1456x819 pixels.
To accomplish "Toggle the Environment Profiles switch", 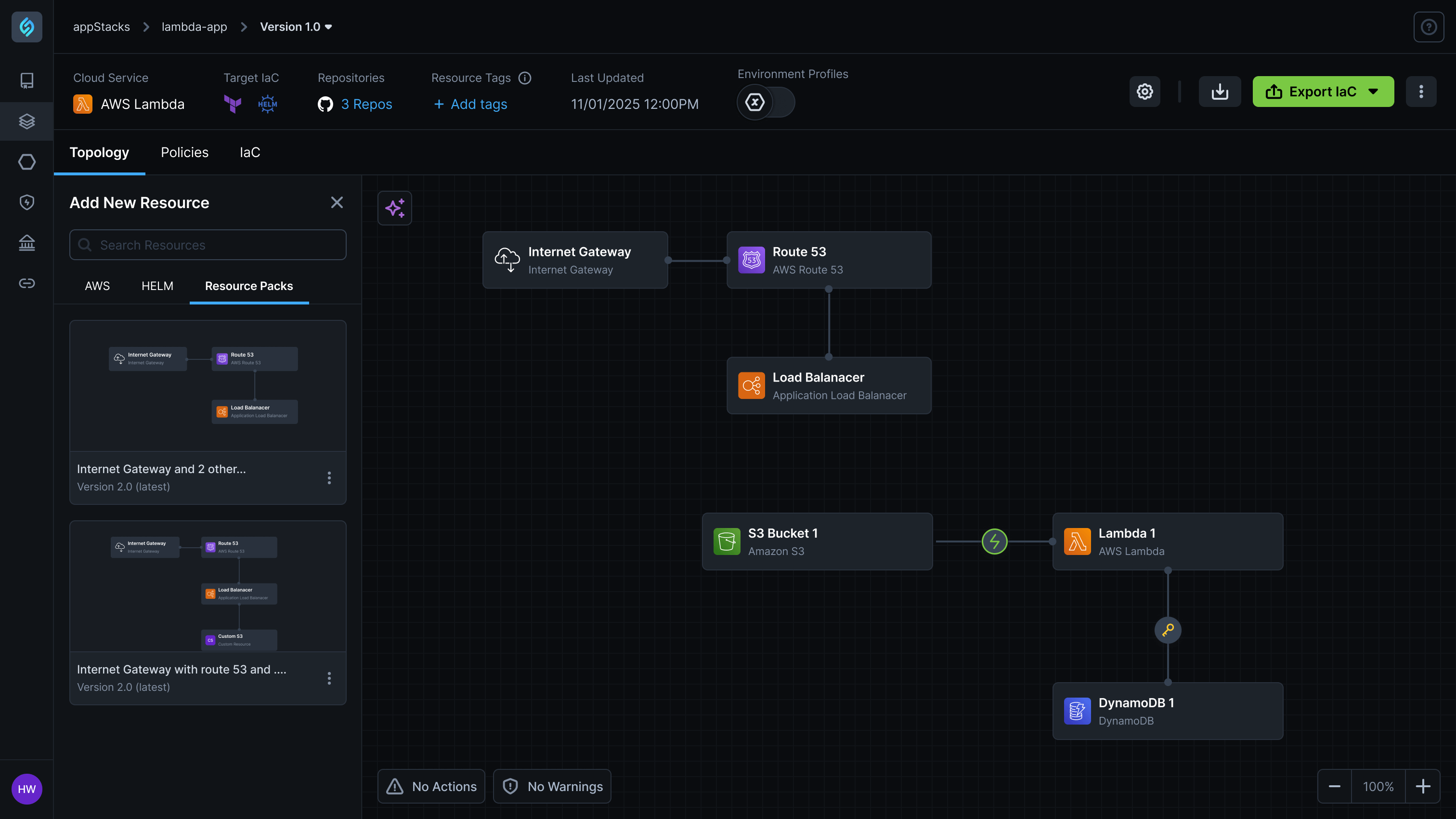I will tap(766, 102).
